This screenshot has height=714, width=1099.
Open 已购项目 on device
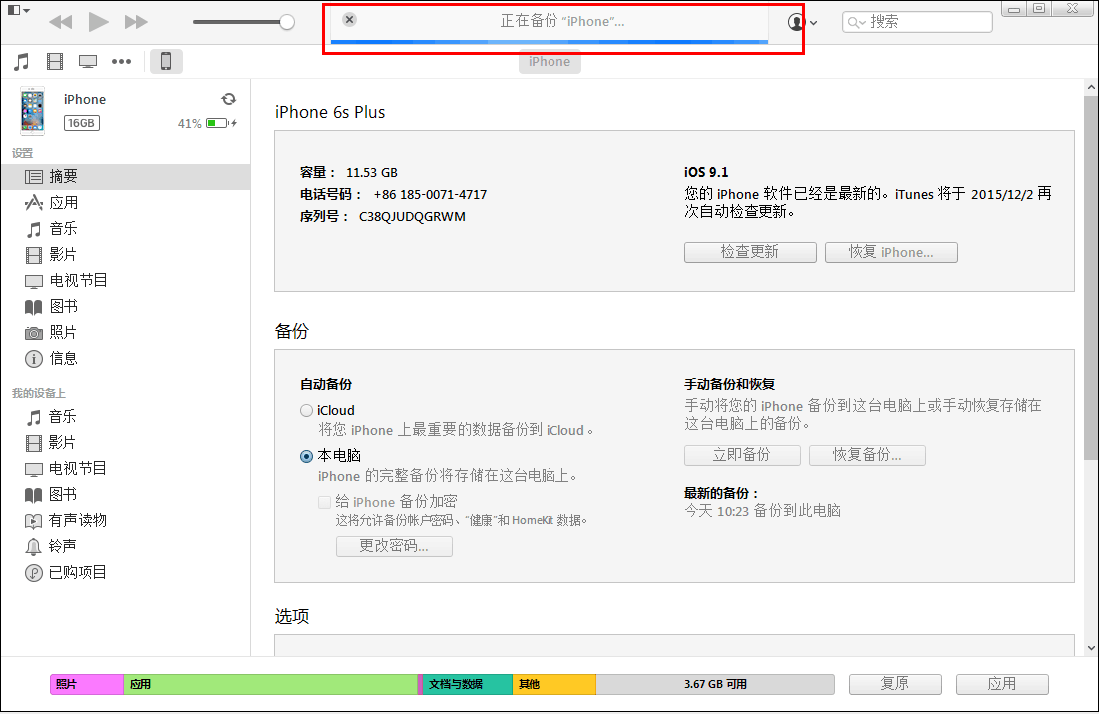[126, 572]
